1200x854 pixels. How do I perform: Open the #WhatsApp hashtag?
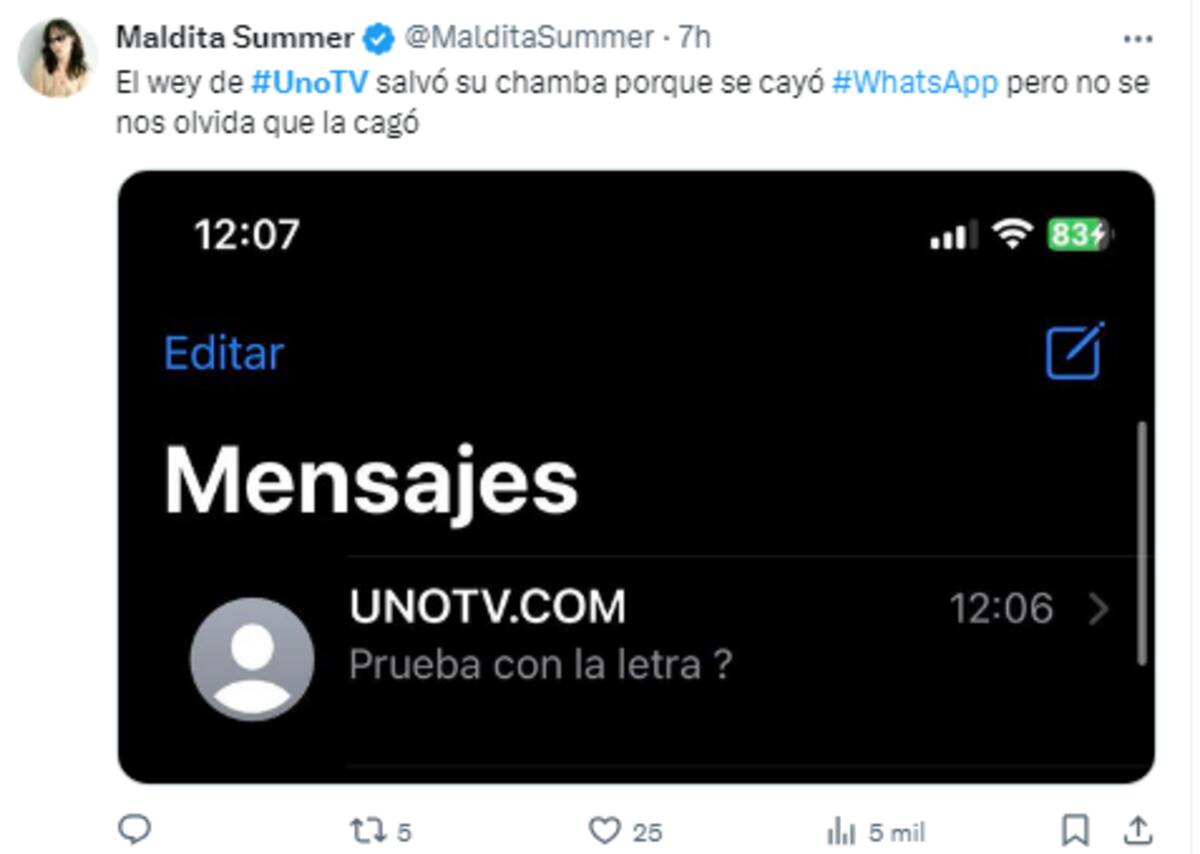(x=914, y=83)
